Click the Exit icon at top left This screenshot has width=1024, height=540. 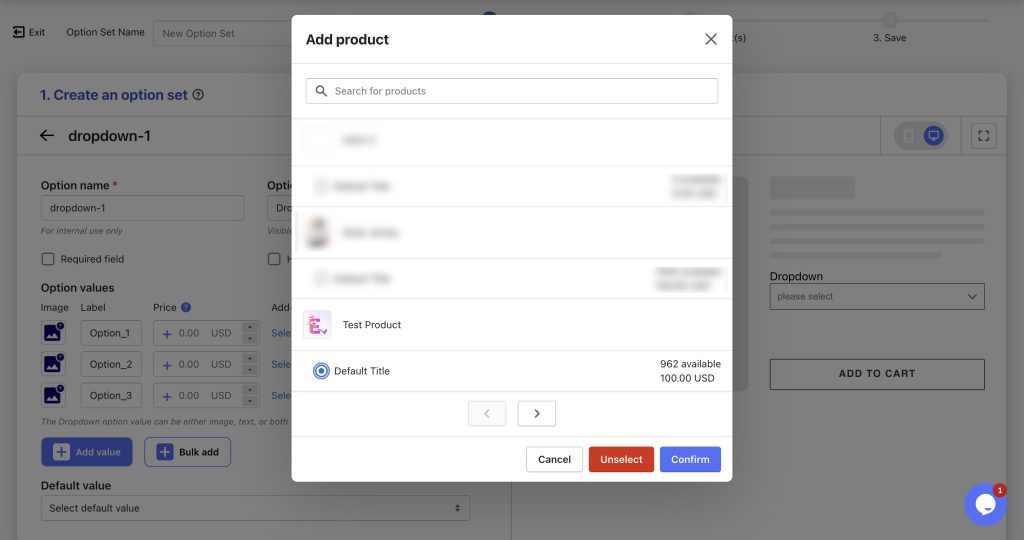click(18, 32)
